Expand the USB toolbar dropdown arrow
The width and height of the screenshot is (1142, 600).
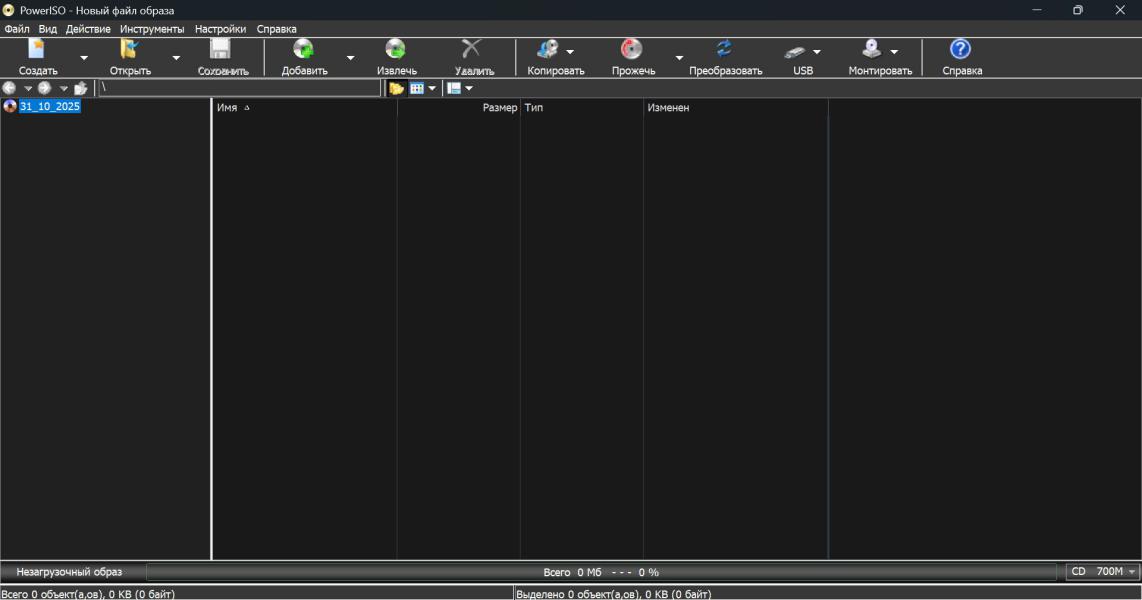tap(817, 52)
